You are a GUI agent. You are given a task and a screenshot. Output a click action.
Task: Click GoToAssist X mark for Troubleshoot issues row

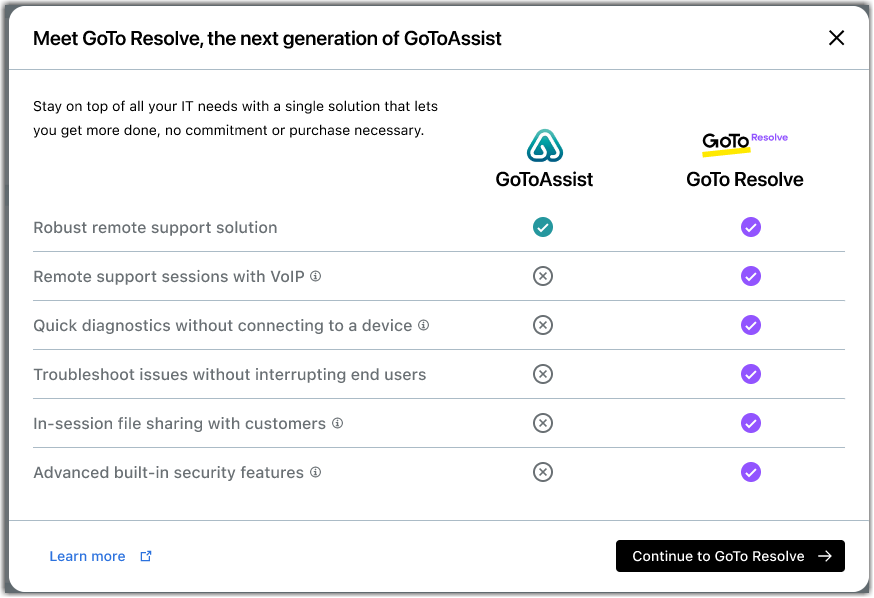543,374
